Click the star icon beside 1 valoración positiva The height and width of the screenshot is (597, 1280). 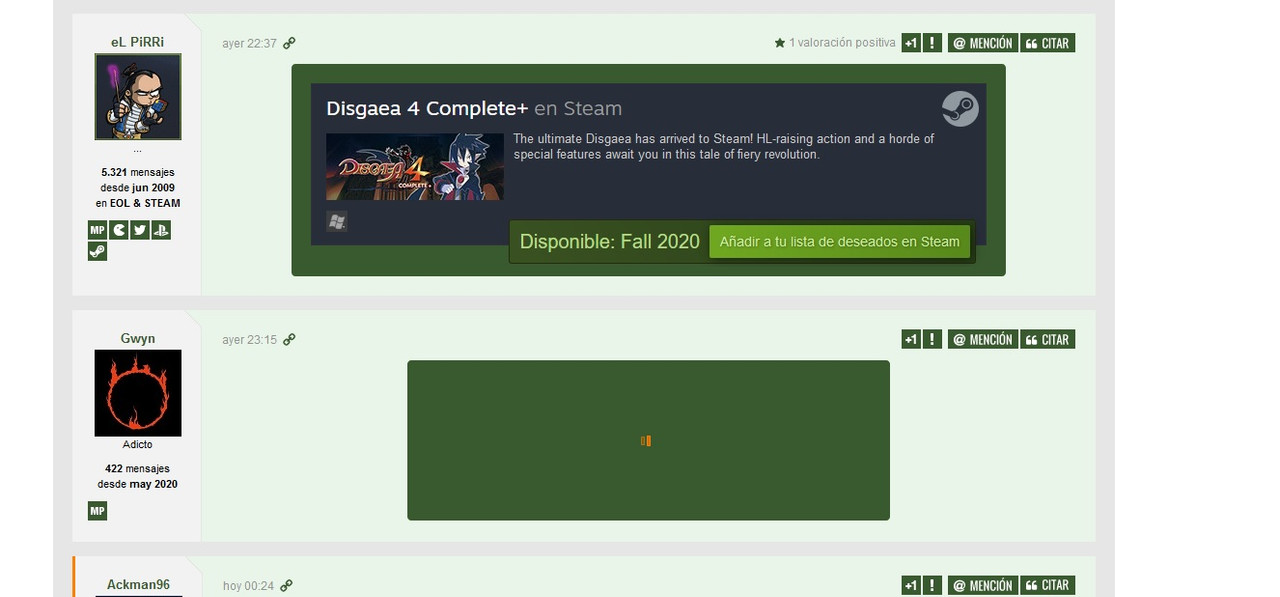click(780, 43)
